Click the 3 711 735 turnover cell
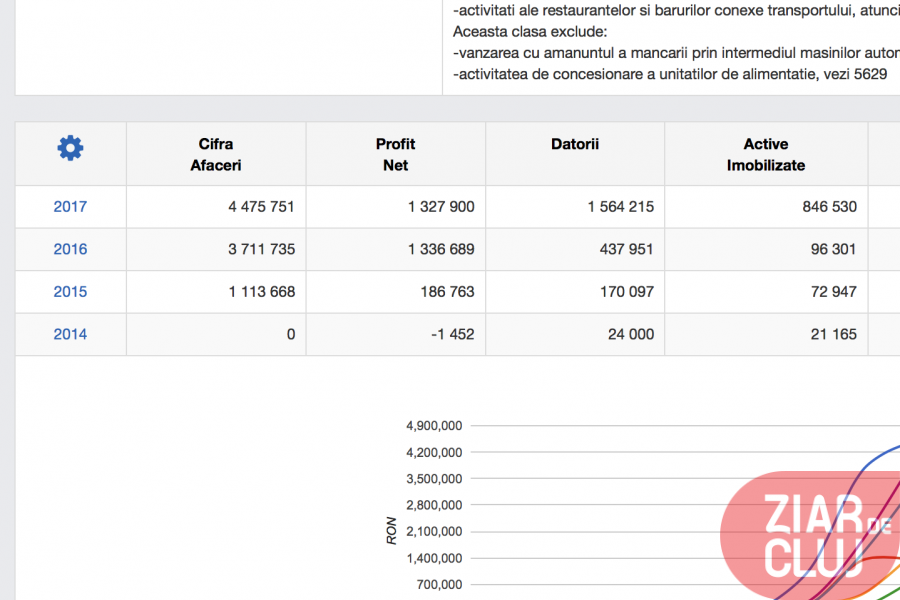The width and height of the screenshot is (900, 600). pos(261,249)
